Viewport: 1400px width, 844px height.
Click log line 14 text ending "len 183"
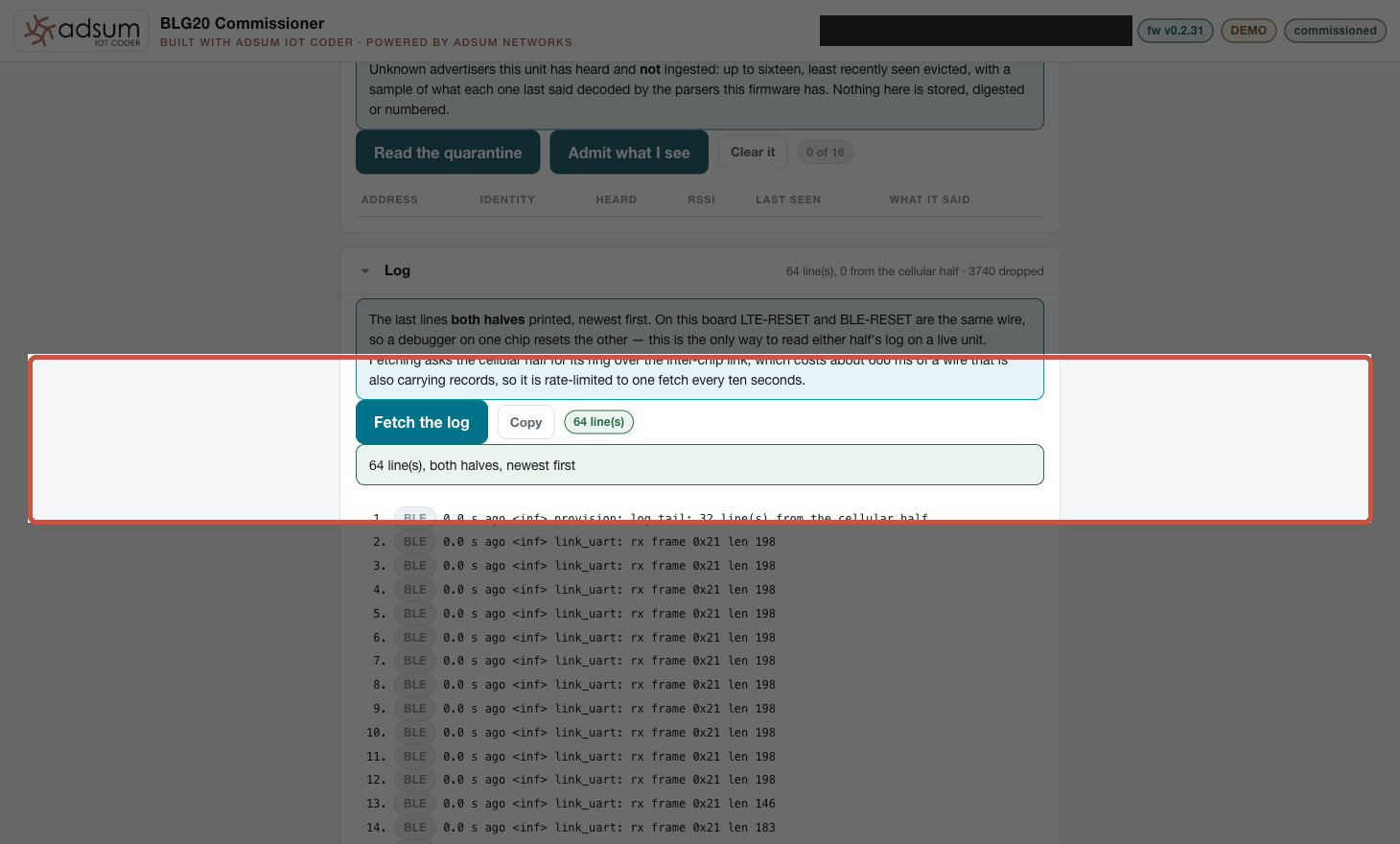pos(609,828)
